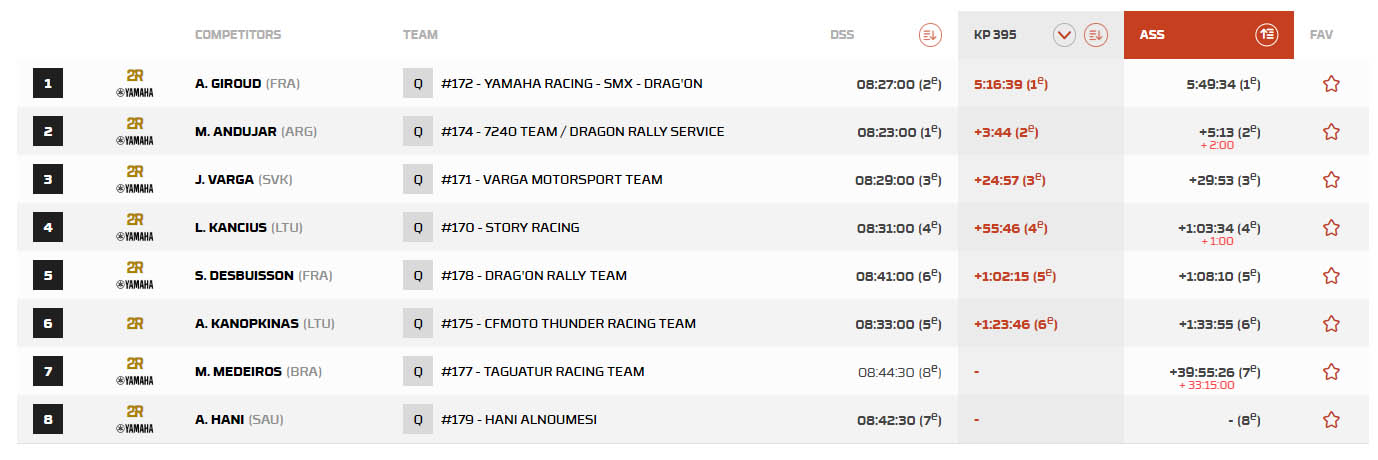
Task: Favorite competitor A. Giroud with star
Action: (1331, 84)
